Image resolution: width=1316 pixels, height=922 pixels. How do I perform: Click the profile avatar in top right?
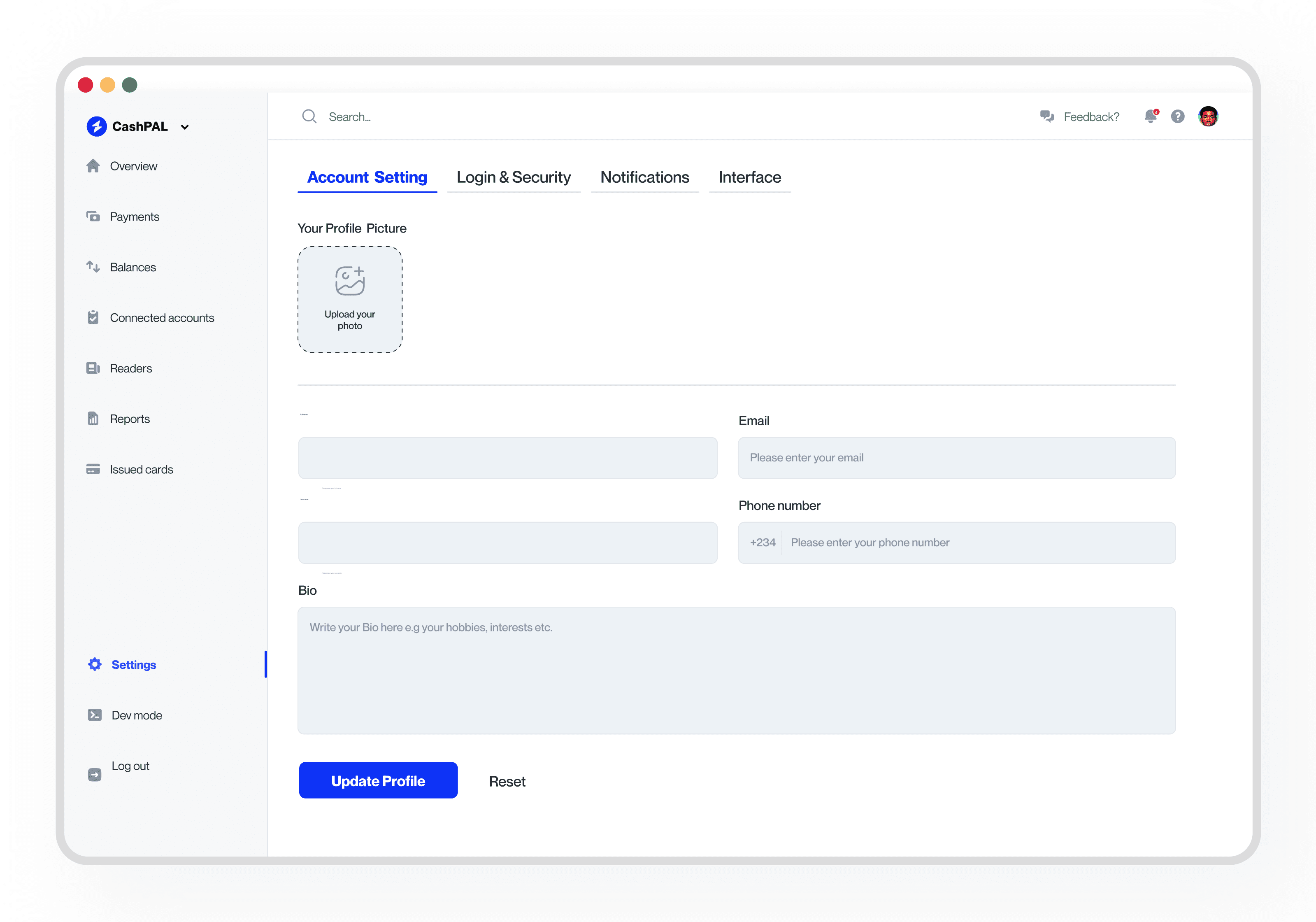pyautogui.click(x=1208, y=116)
